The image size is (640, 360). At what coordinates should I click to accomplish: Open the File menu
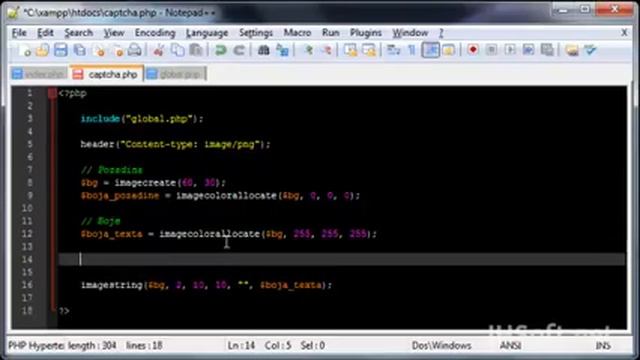19,33
